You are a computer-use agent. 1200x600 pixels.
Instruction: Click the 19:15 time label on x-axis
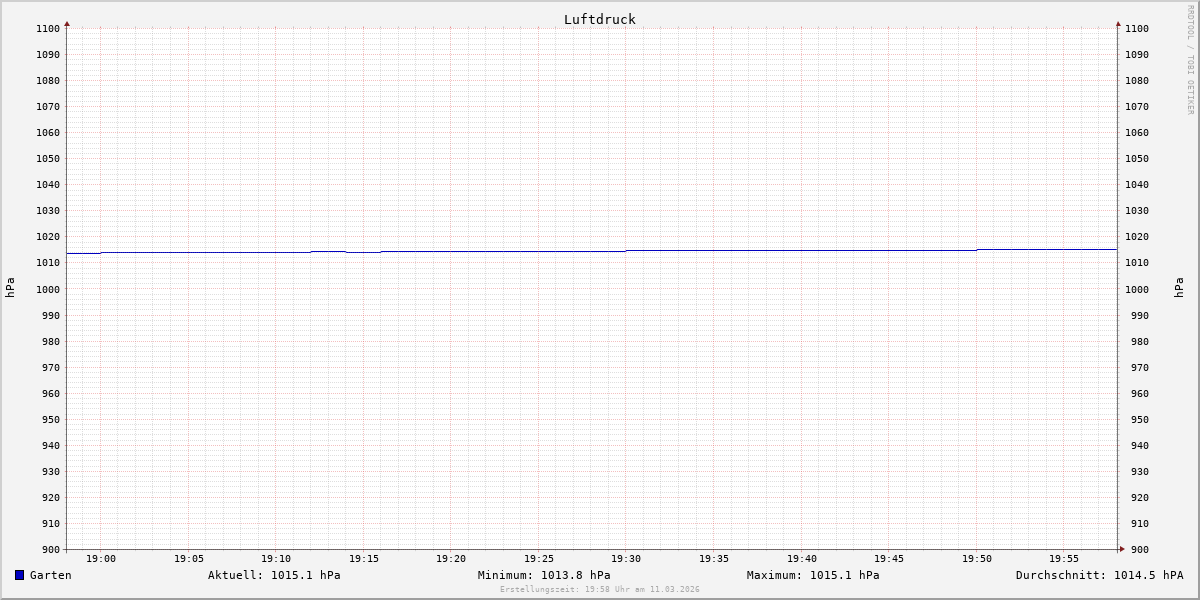coord(364,559)
